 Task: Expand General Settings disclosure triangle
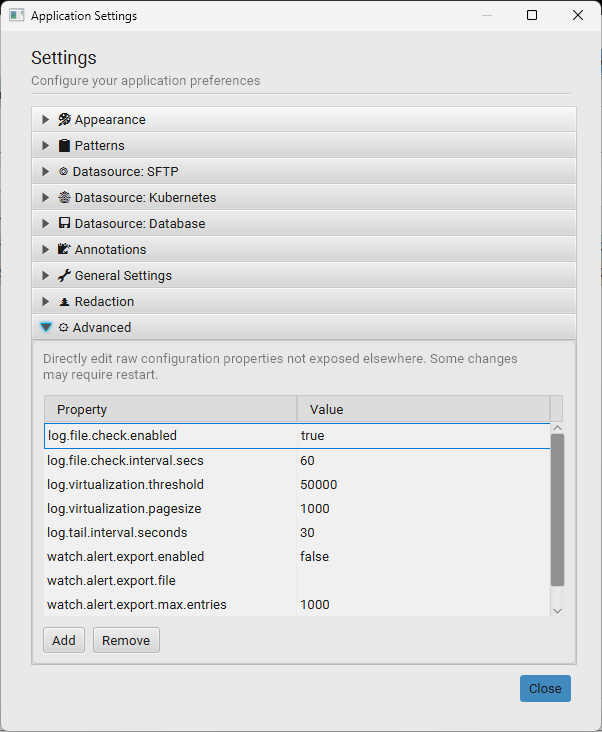tap(45, 275)
